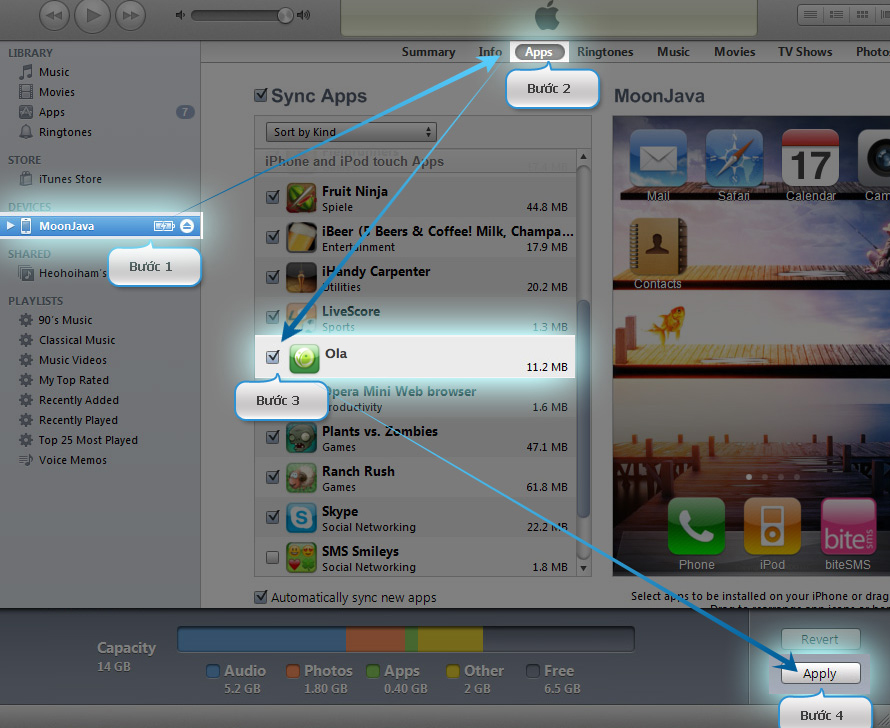Click the Ola app icon in list
The height and width of the screenshot is (728, 890).
(304, 358)
